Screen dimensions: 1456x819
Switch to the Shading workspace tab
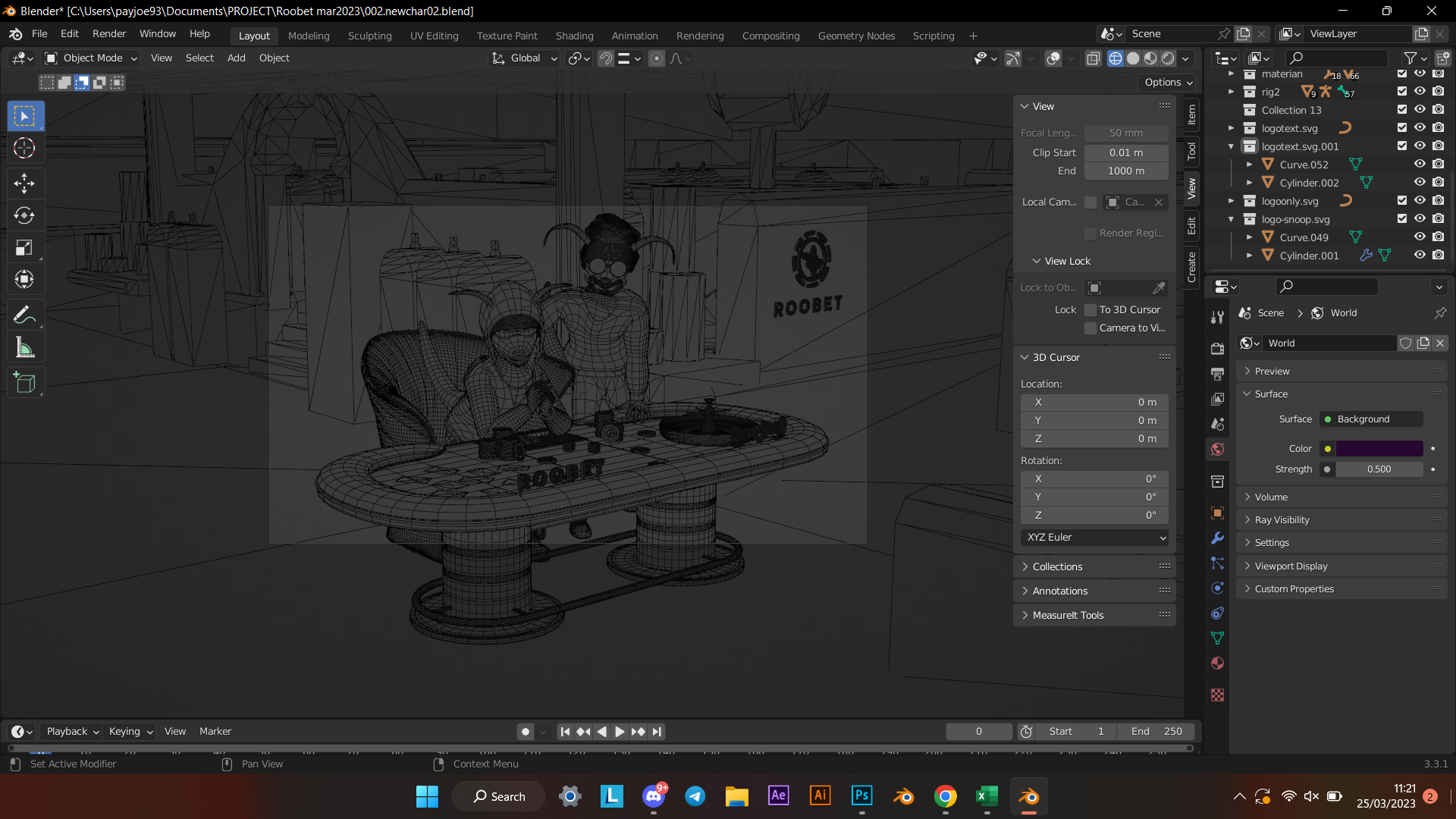tap(574, 36)
